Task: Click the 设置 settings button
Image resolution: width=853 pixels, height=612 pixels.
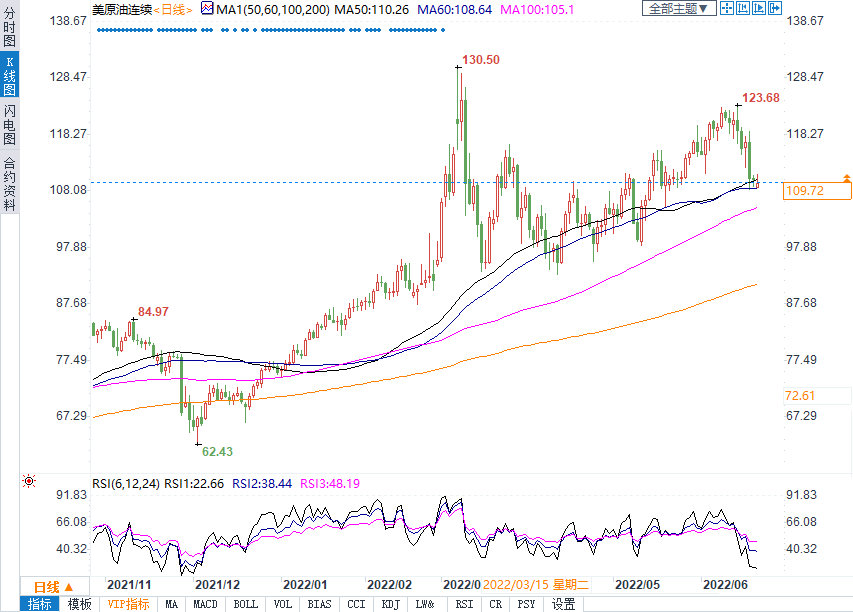Action: [564, 604]
